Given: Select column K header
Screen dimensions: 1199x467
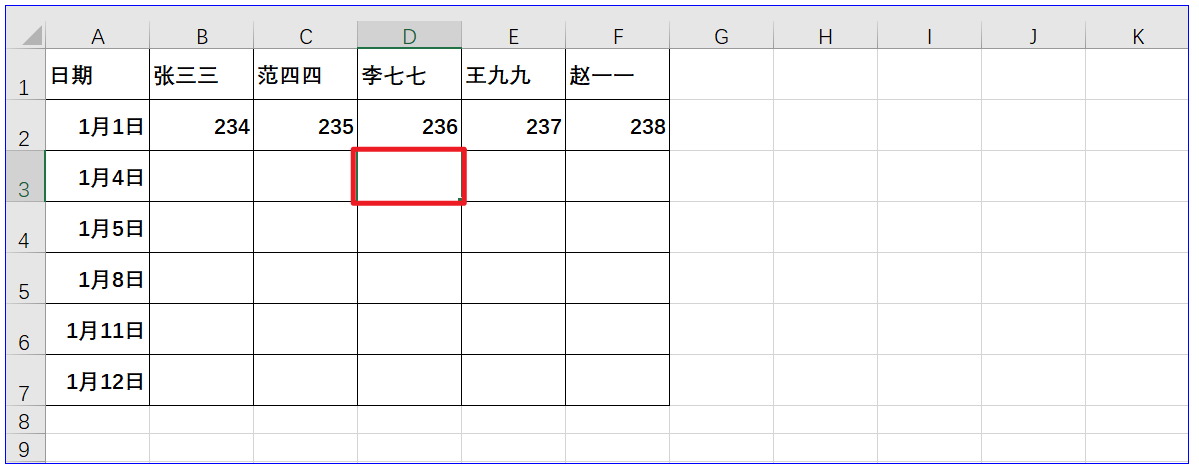Looking at the screenshot, I should (x=1137, y=35).
